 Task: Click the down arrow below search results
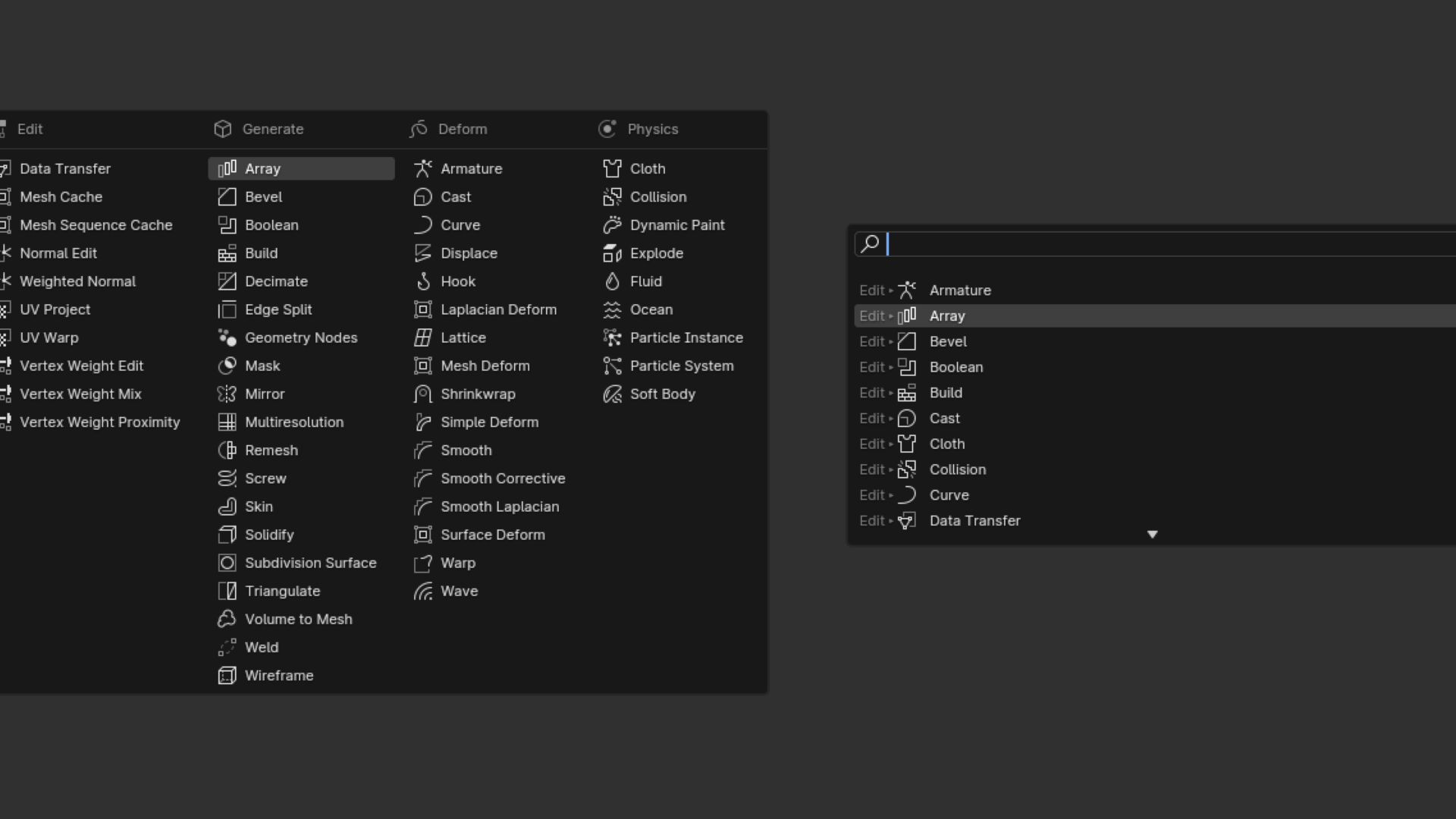tap(1152, 535)
